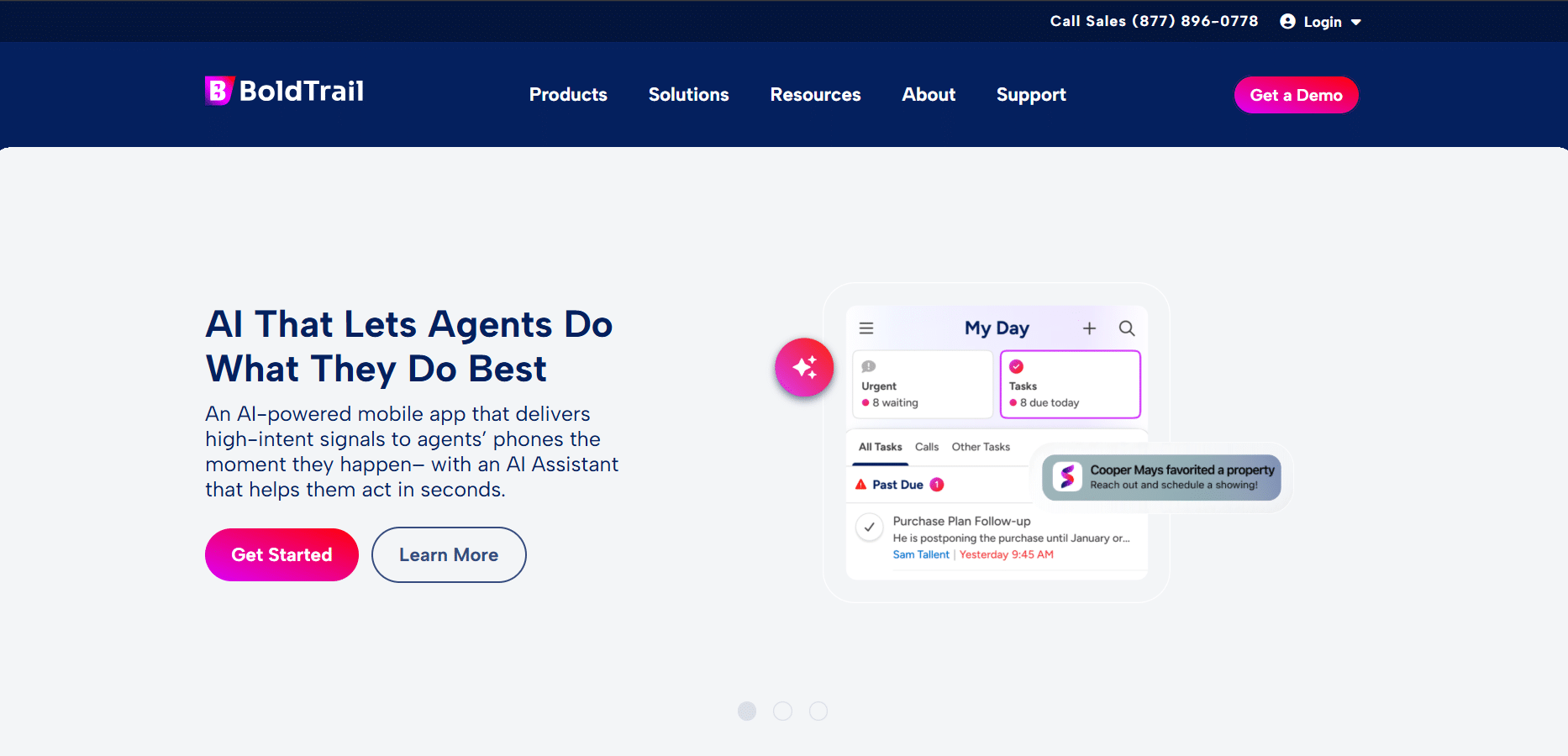Select the first carousel slide dot
Image resolution: width=1568 pixels, height=756 pixels.
pyautogui.click(x=747, y=711)
